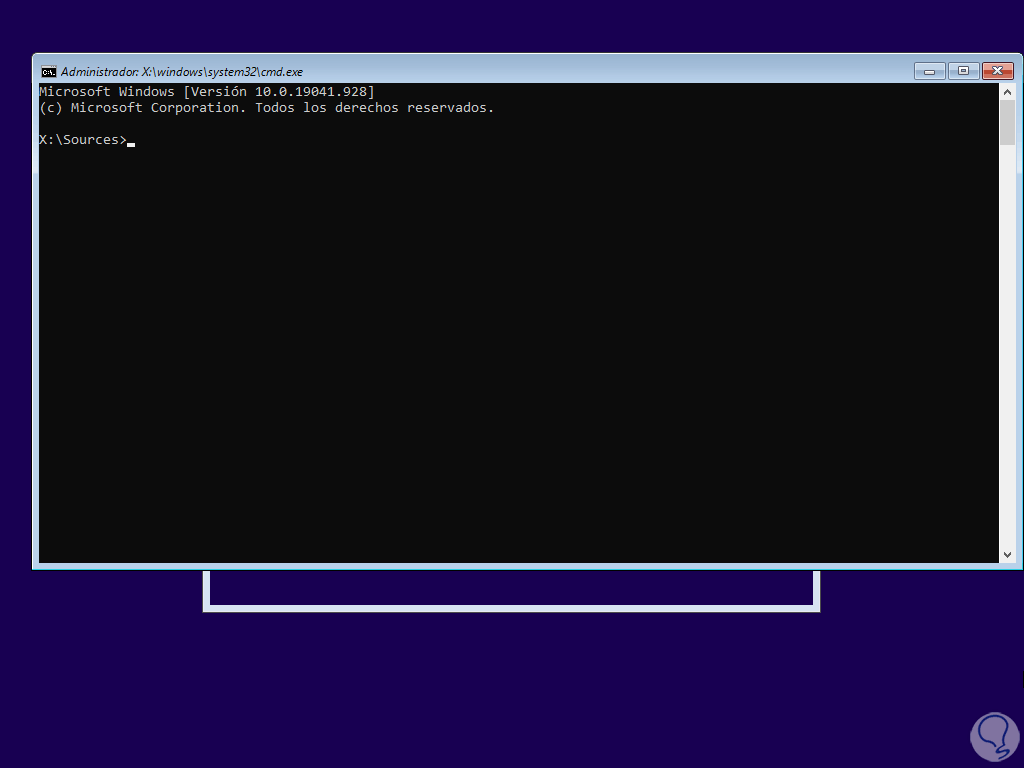
Task: Minimize the command prompt window
Action: pyautogui.click(x=930, y=71)
